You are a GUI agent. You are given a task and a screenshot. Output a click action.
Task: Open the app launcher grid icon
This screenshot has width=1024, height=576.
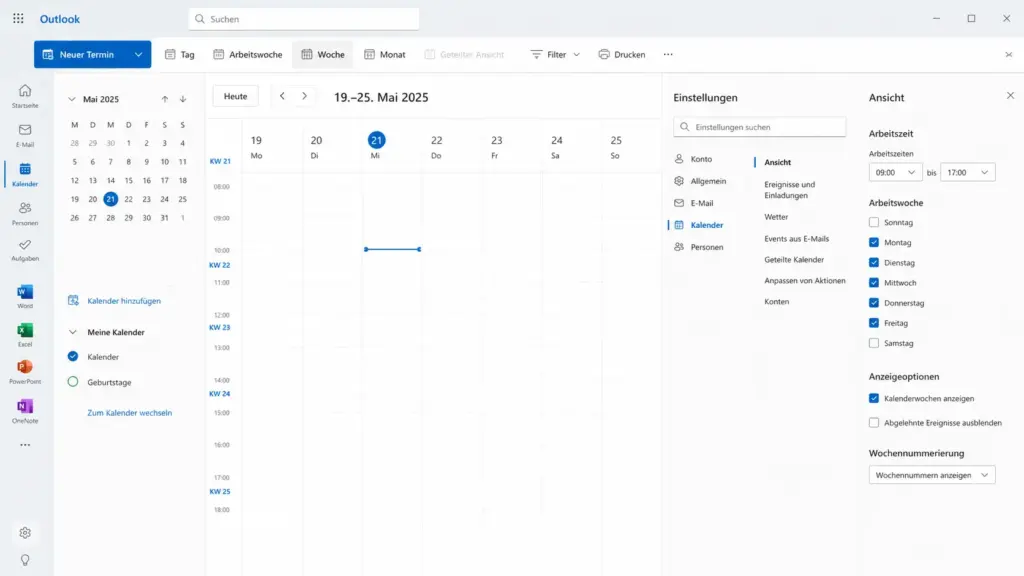[18, 18]
